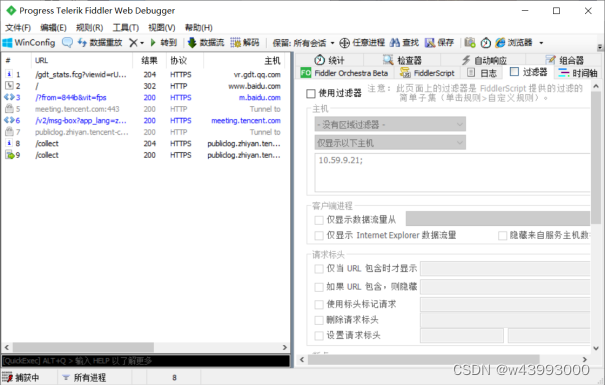This screenshot has height=385, width=605.
Task: Open the 没有区域过滤器 dropdown
Action: pyautogui.click(x=390, y=124)
